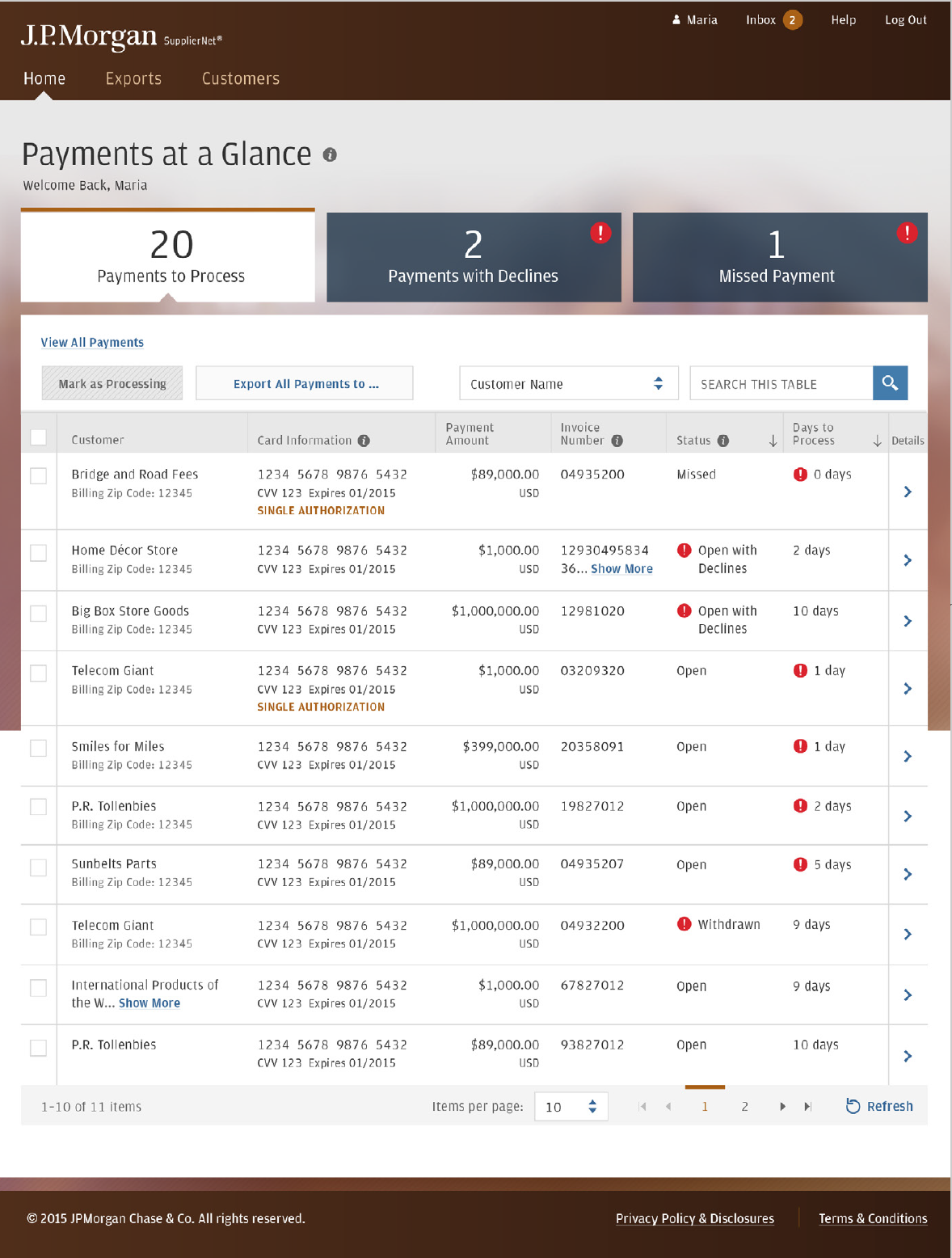This screenshot has width=952, height=1258.
Task: Click the Refresh button
Action: [x=879, y=1106]
